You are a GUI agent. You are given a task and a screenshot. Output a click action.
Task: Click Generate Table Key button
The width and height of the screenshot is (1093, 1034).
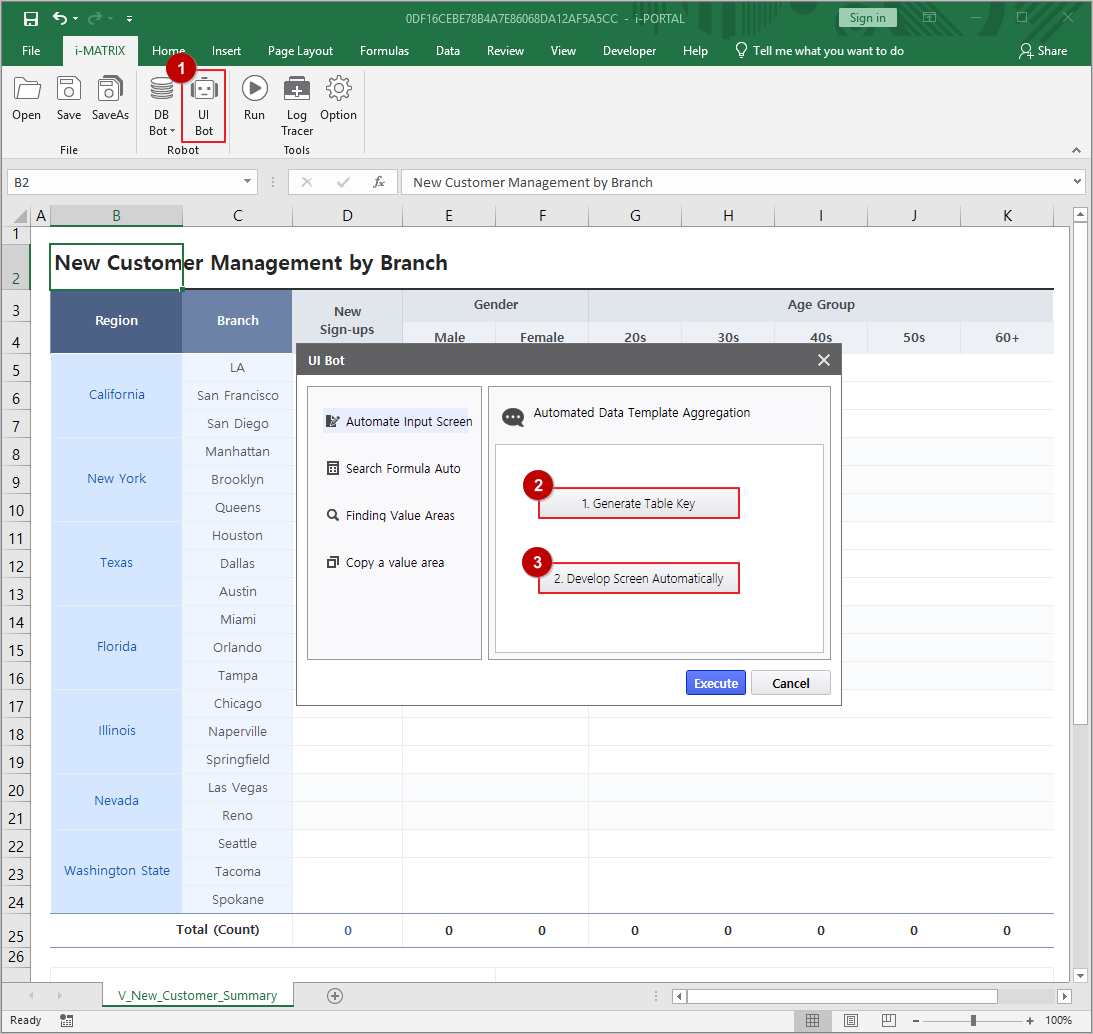[638, 504]
